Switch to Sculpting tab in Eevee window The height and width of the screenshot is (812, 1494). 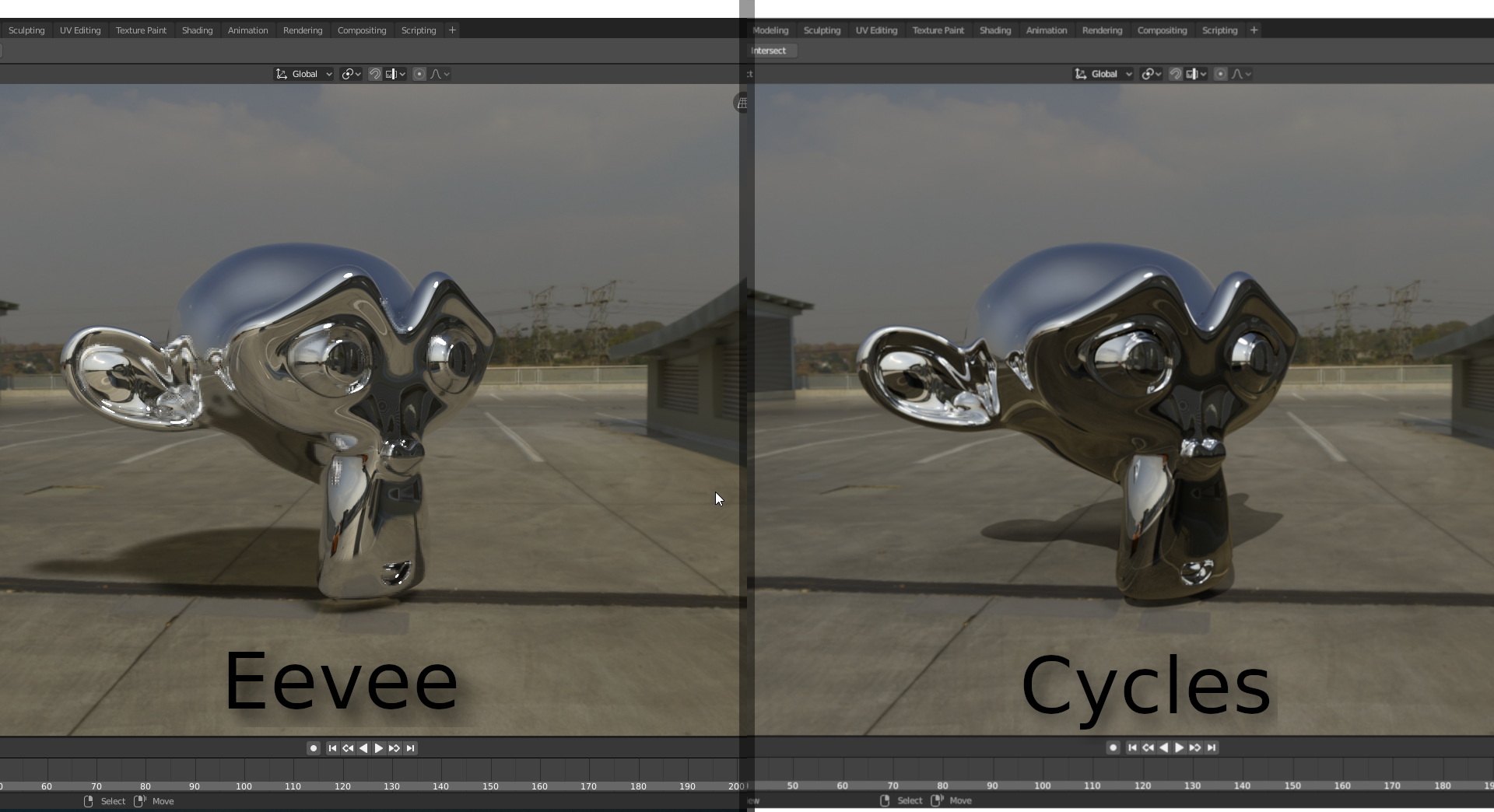[26, 30]
